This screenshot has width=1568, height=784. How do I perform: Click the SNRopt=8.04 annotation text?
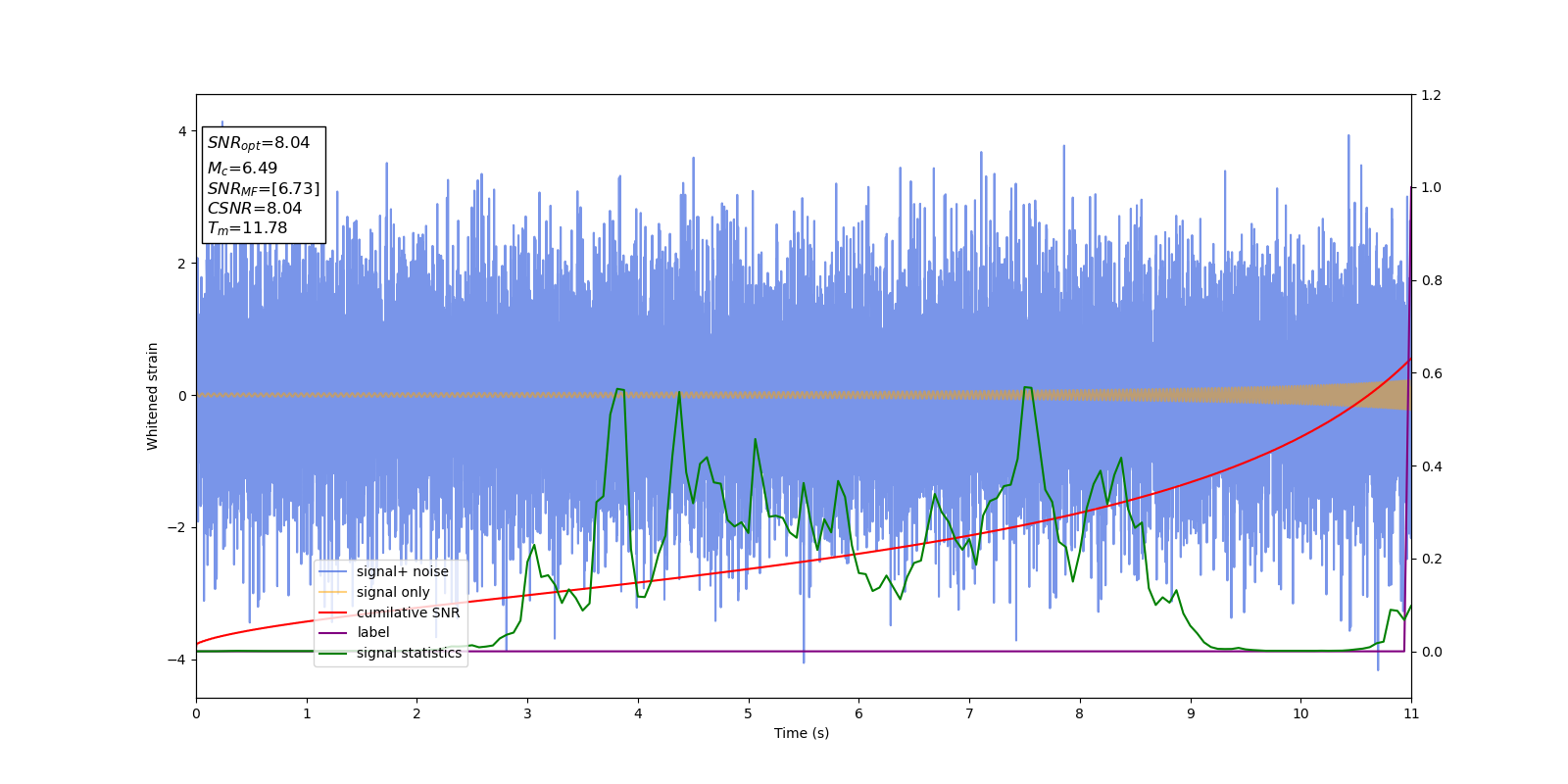coord(259,143)
